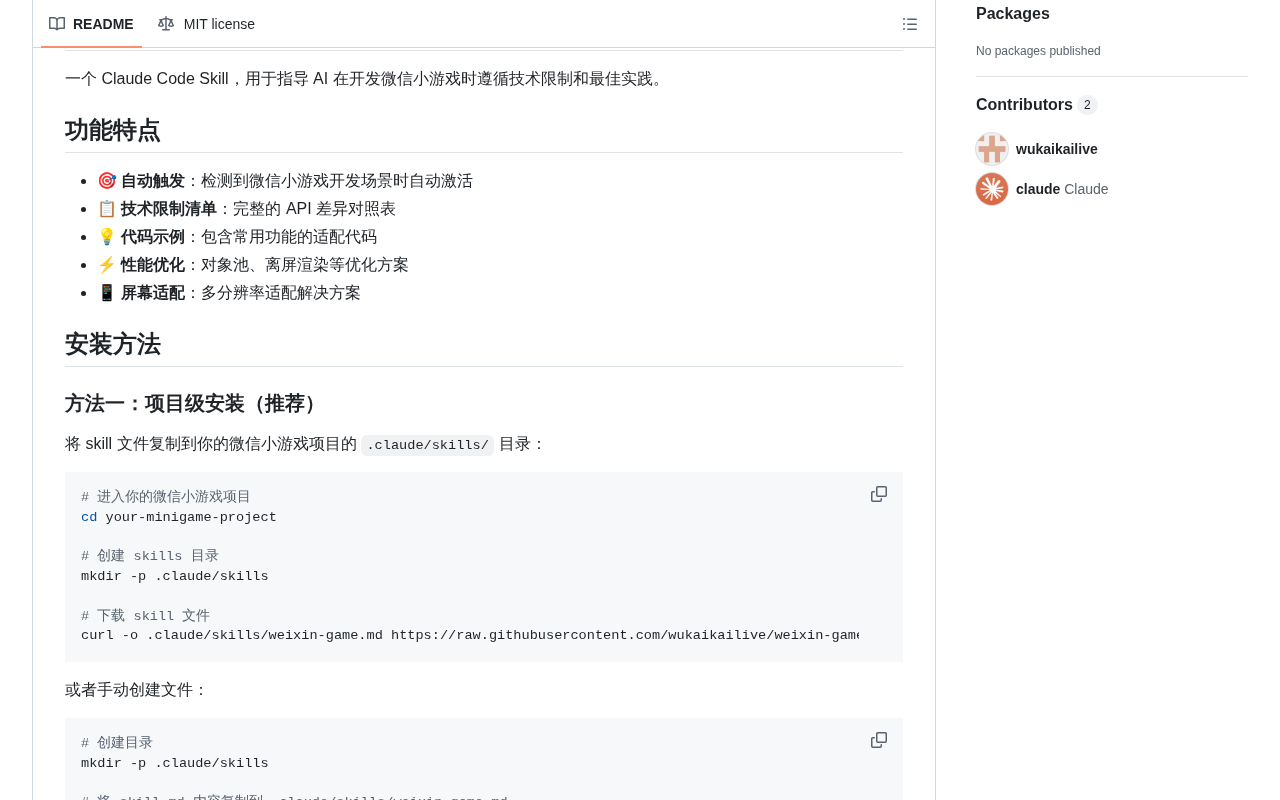Click the clipboard emoji beside 技术限制清单
The width and height of the screenshot is (1280, 800).
click(107, 209)
